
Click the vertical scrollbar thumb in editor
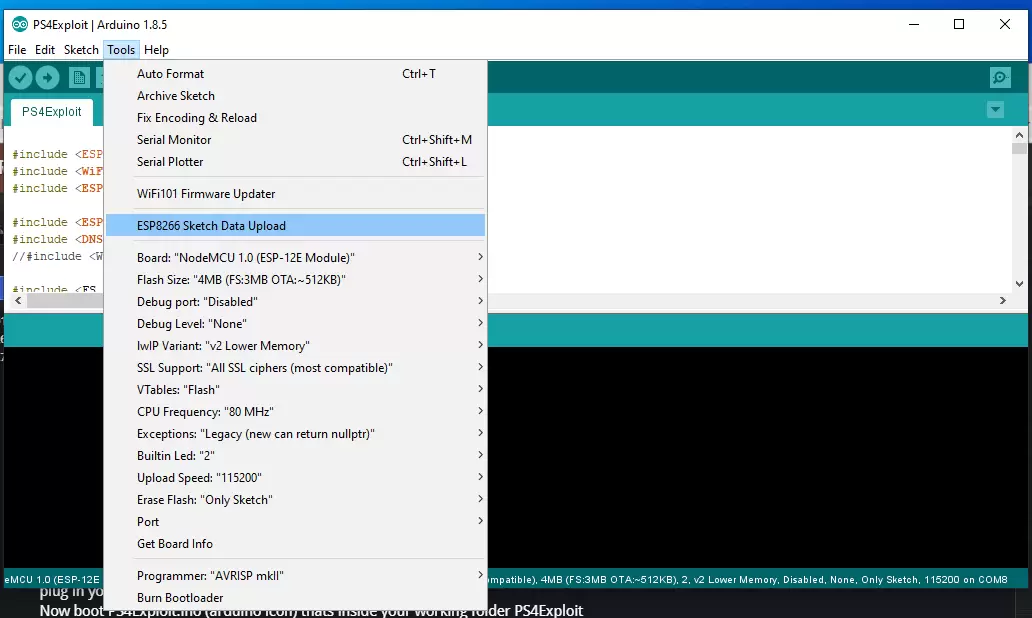(1019, 148)
